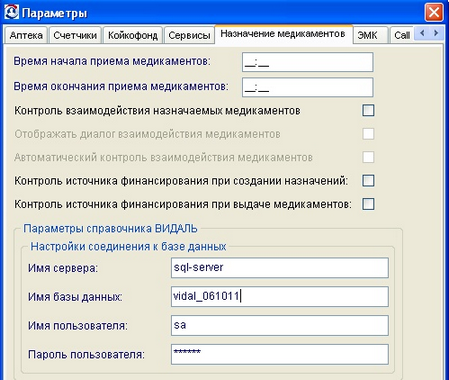Click the Имя базы данных label

pyautogui.click(x=75, y=297)
